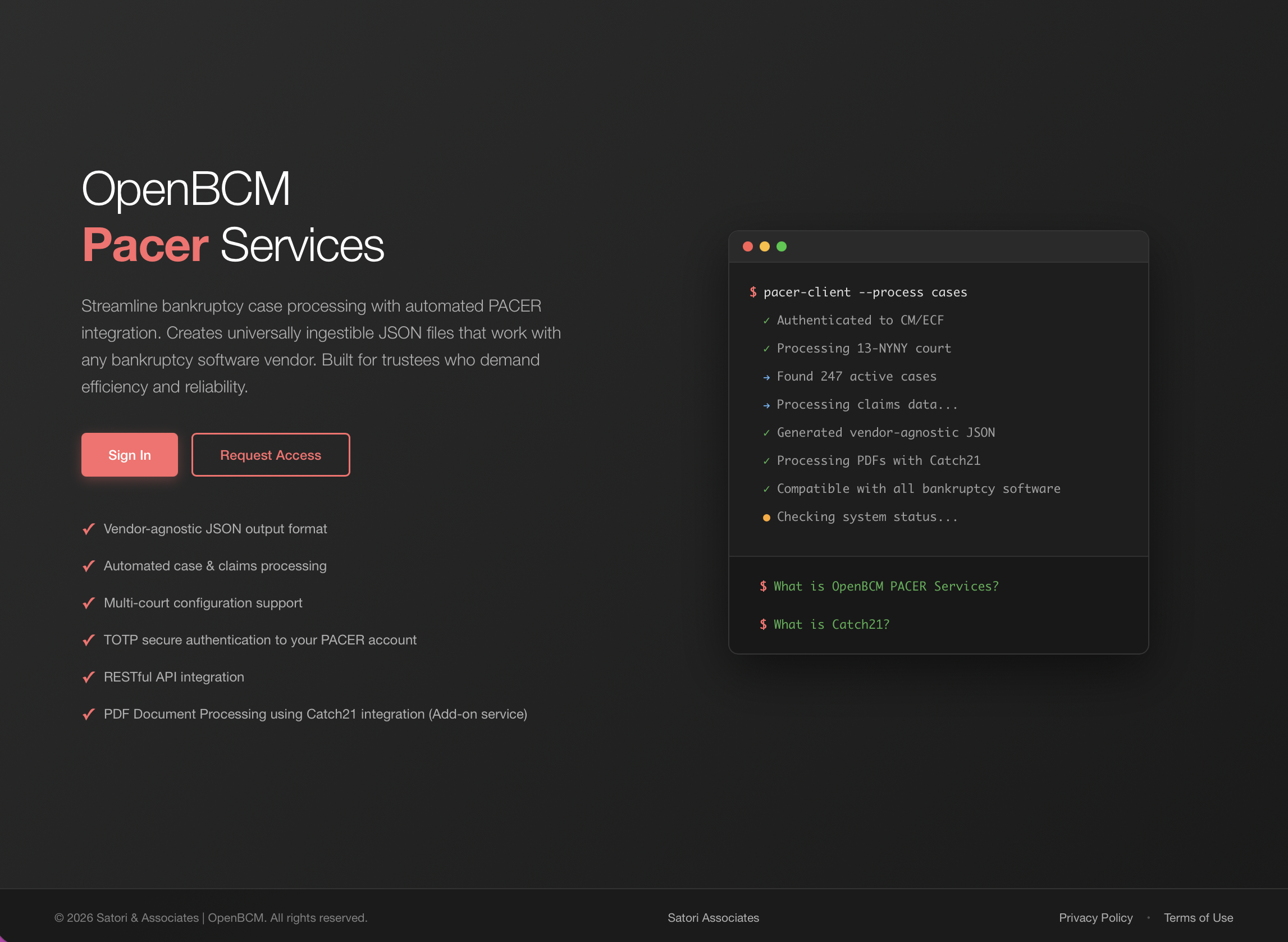Click the 'RESTful API integration' feature text
This screenshot has height=942, width=1288.
coord(174,677)
